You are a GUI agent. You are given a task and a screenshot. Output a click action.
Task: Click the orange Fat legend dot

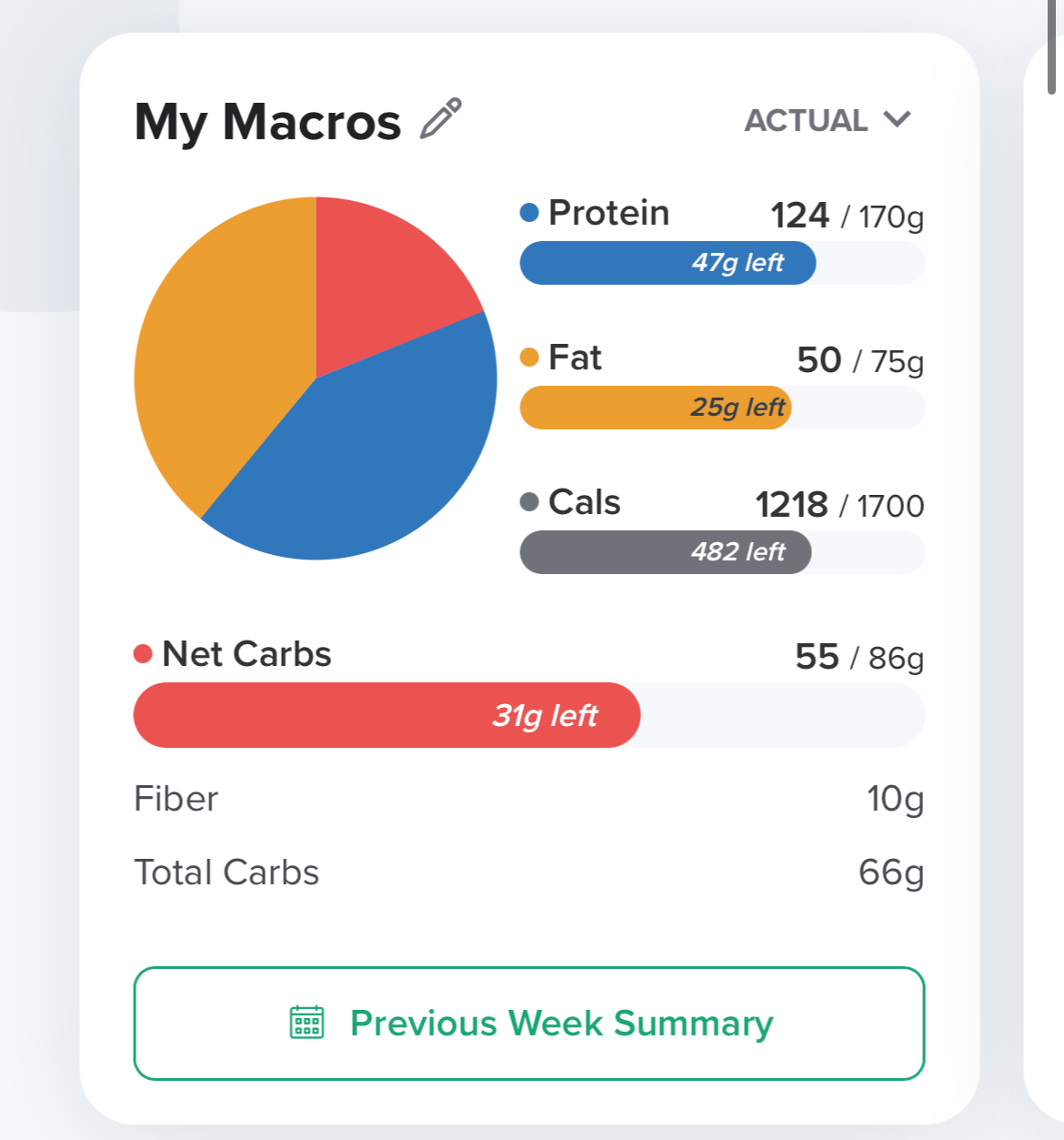529,358
